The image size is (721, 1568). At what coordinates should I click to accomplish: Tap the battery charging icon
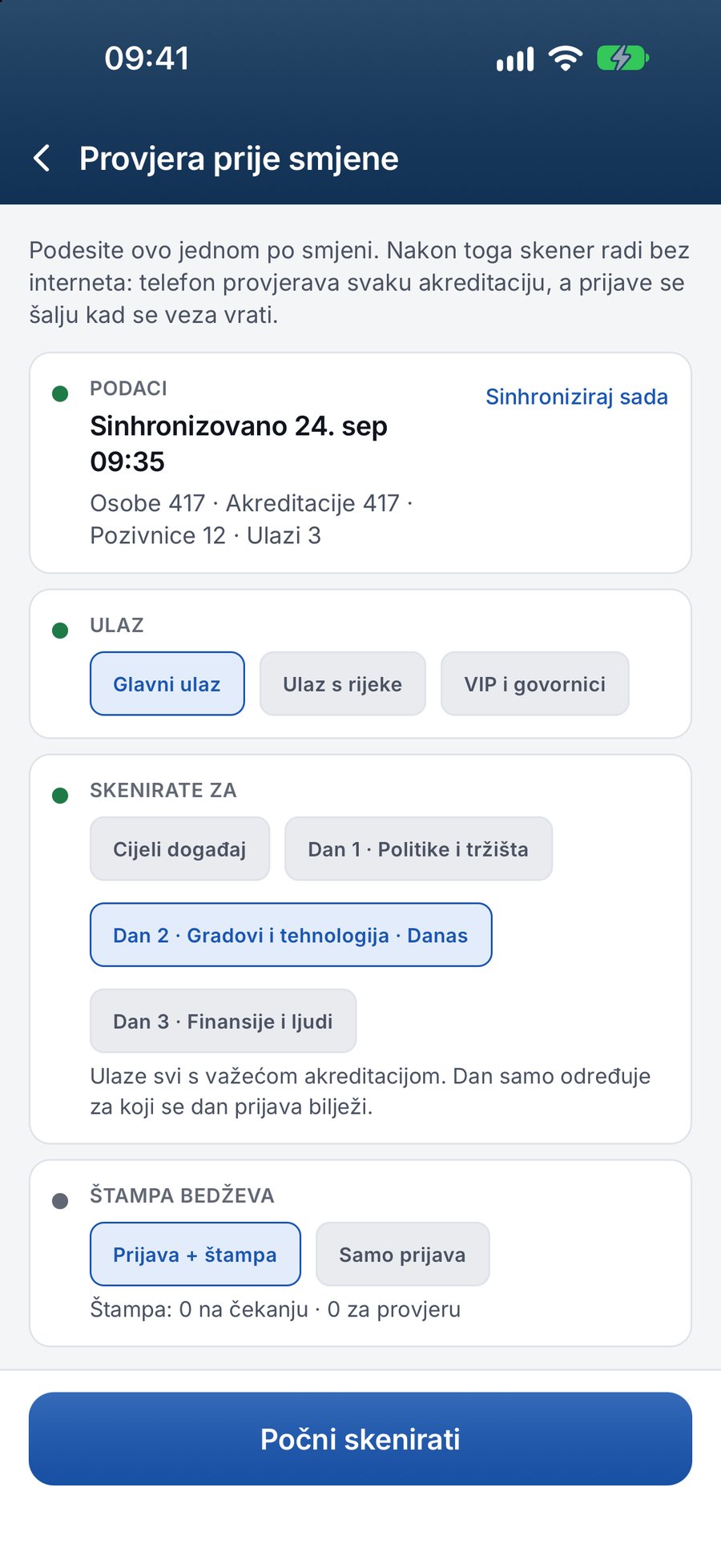coord(622,58)
